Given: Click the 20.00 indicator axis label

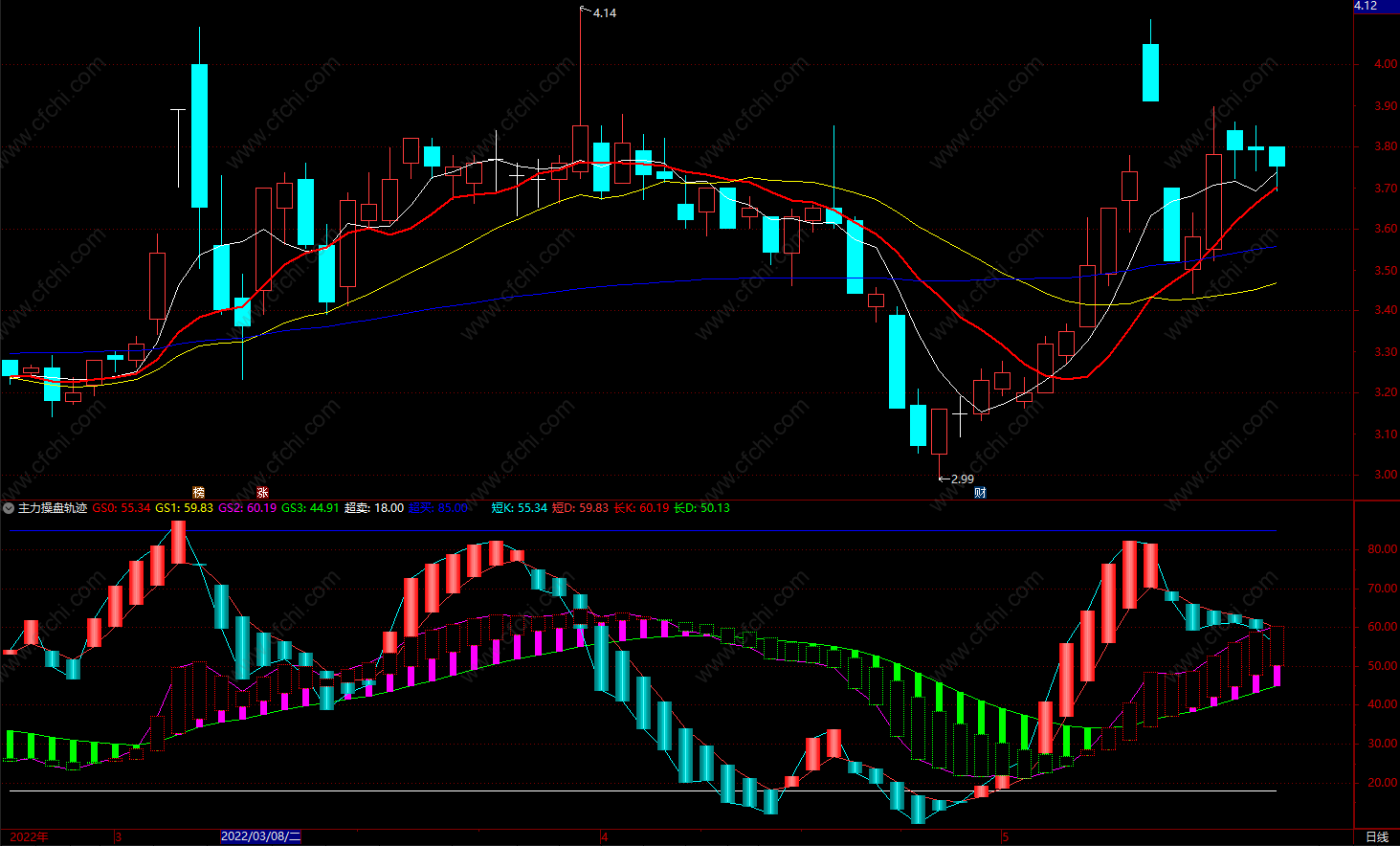Looking at the screenshot, I should [x=1383, y=783].
